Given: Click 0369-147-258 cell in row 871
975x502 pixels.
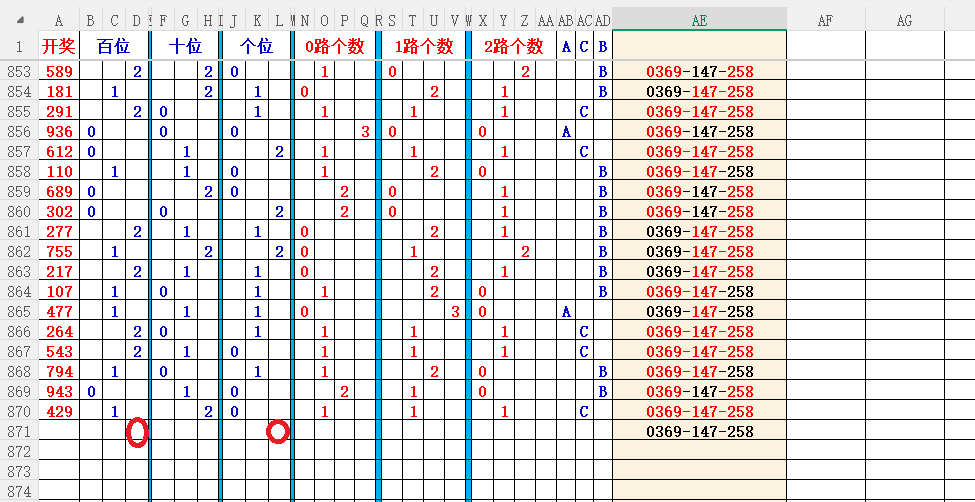Looking at the screenshot, I should click(x=700, y=431).
